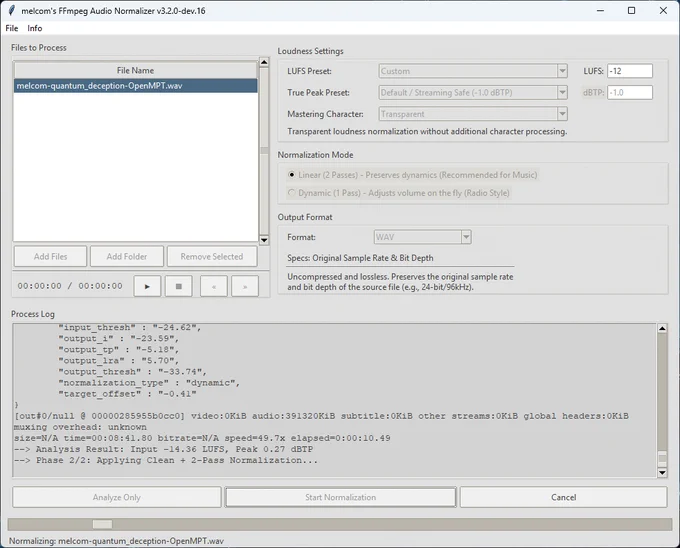This screenshot has width=680, height=548.
Task: Click file list scrollbar down arrow
Action: click(264, 240)
